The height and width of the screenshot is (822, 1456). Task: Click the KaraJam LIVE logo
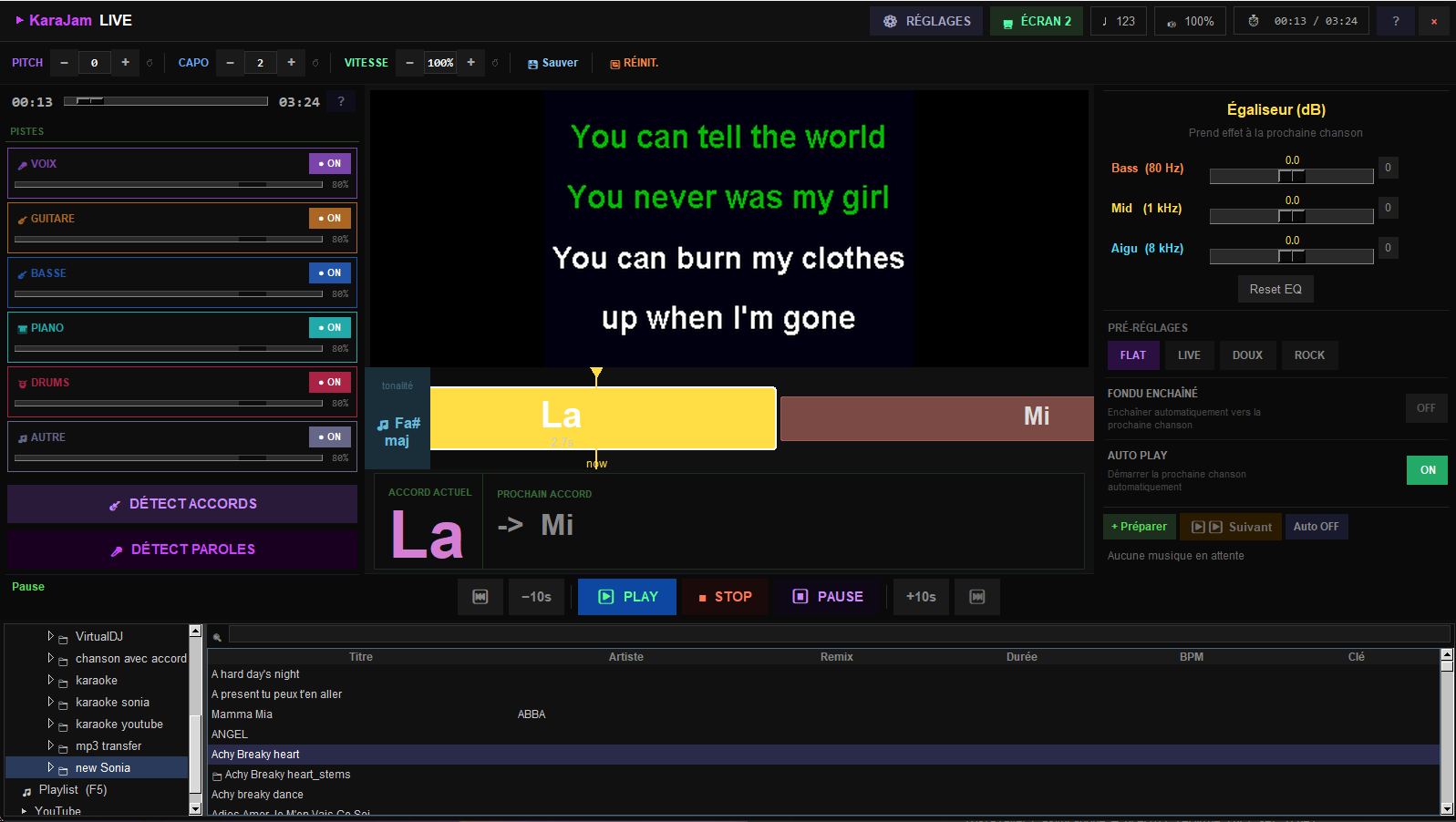pyautogui.click(x=74, y=20)
